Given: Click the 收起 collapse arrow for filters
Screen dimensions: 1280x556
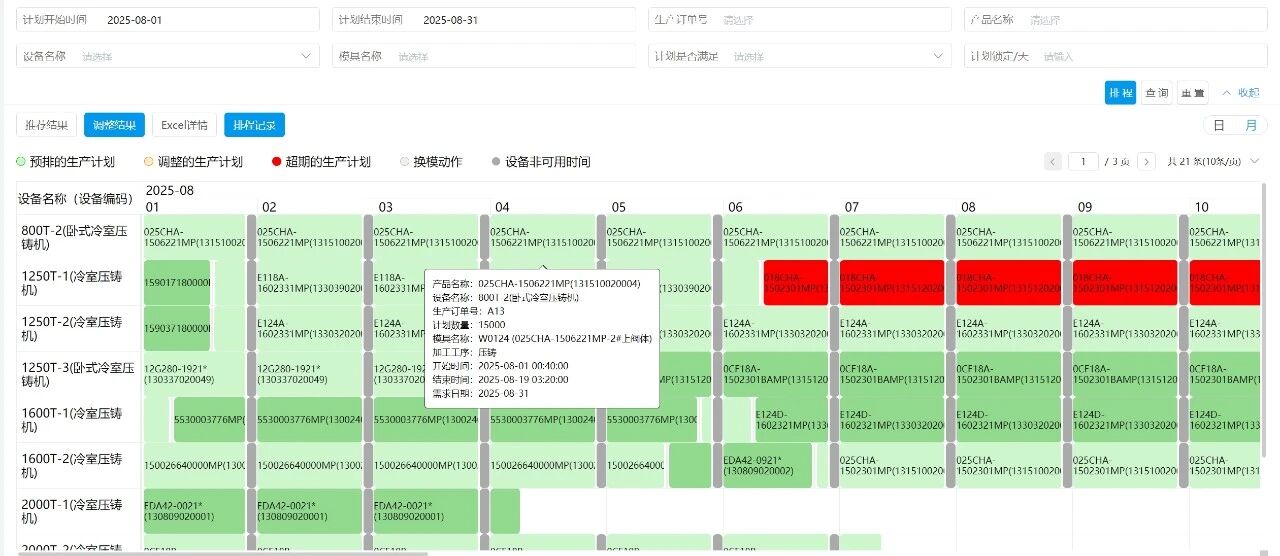Looking at the screenshot, I should 1240,92.
